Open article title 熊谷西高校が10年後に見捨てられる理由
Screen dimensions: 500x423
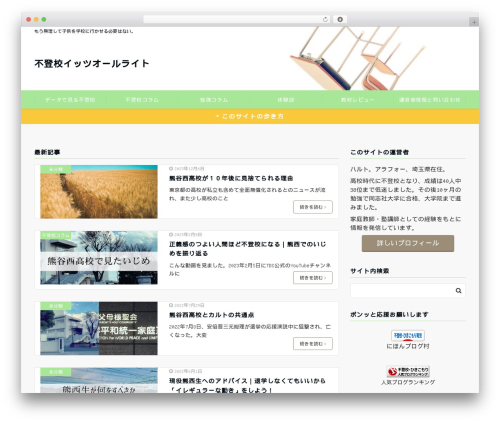click(231, 178)
